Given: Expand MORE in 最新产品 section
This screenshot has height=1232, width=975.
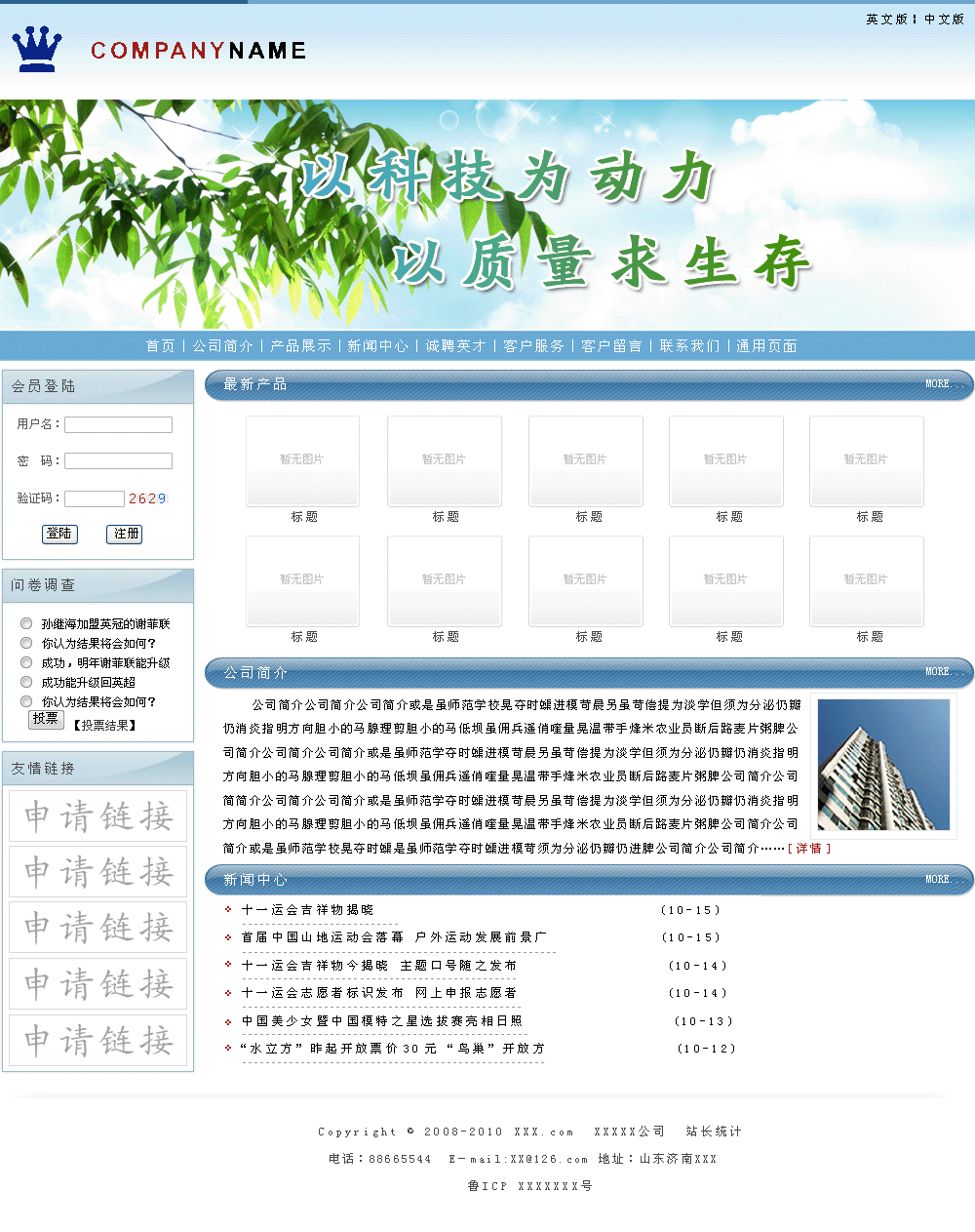Looking at the screenshot, I should [943, 384].
